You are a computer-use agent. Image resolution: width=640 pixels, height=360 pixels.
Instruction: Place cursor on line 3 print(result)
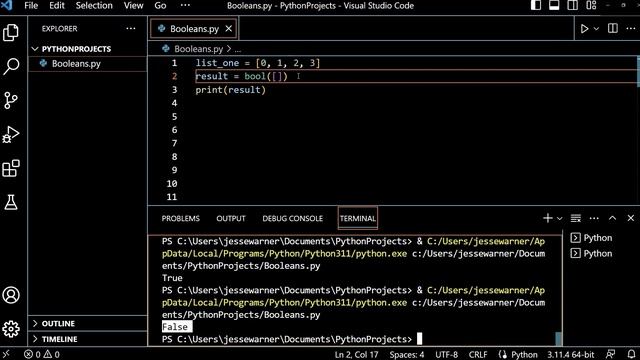(230, 90)
